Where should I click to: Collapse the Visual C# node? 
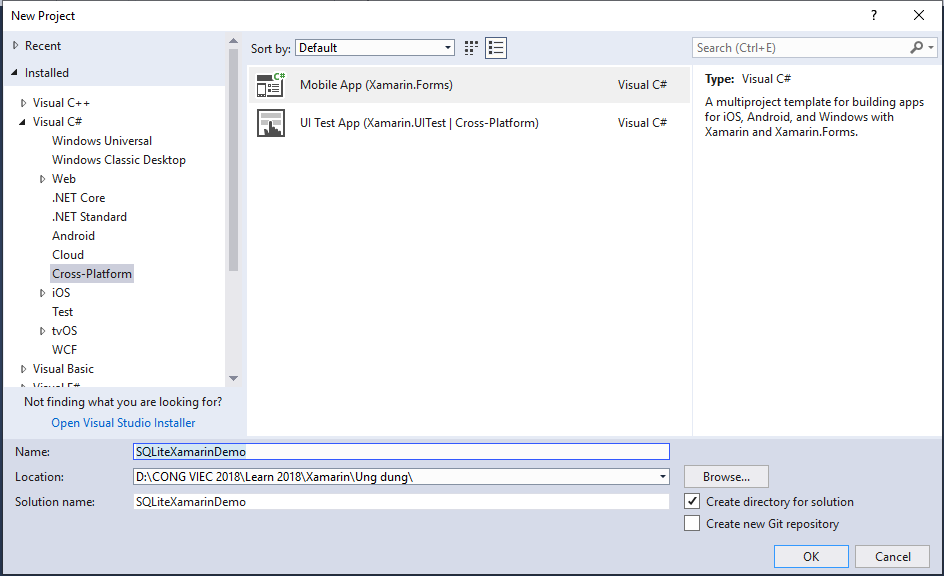22,122
